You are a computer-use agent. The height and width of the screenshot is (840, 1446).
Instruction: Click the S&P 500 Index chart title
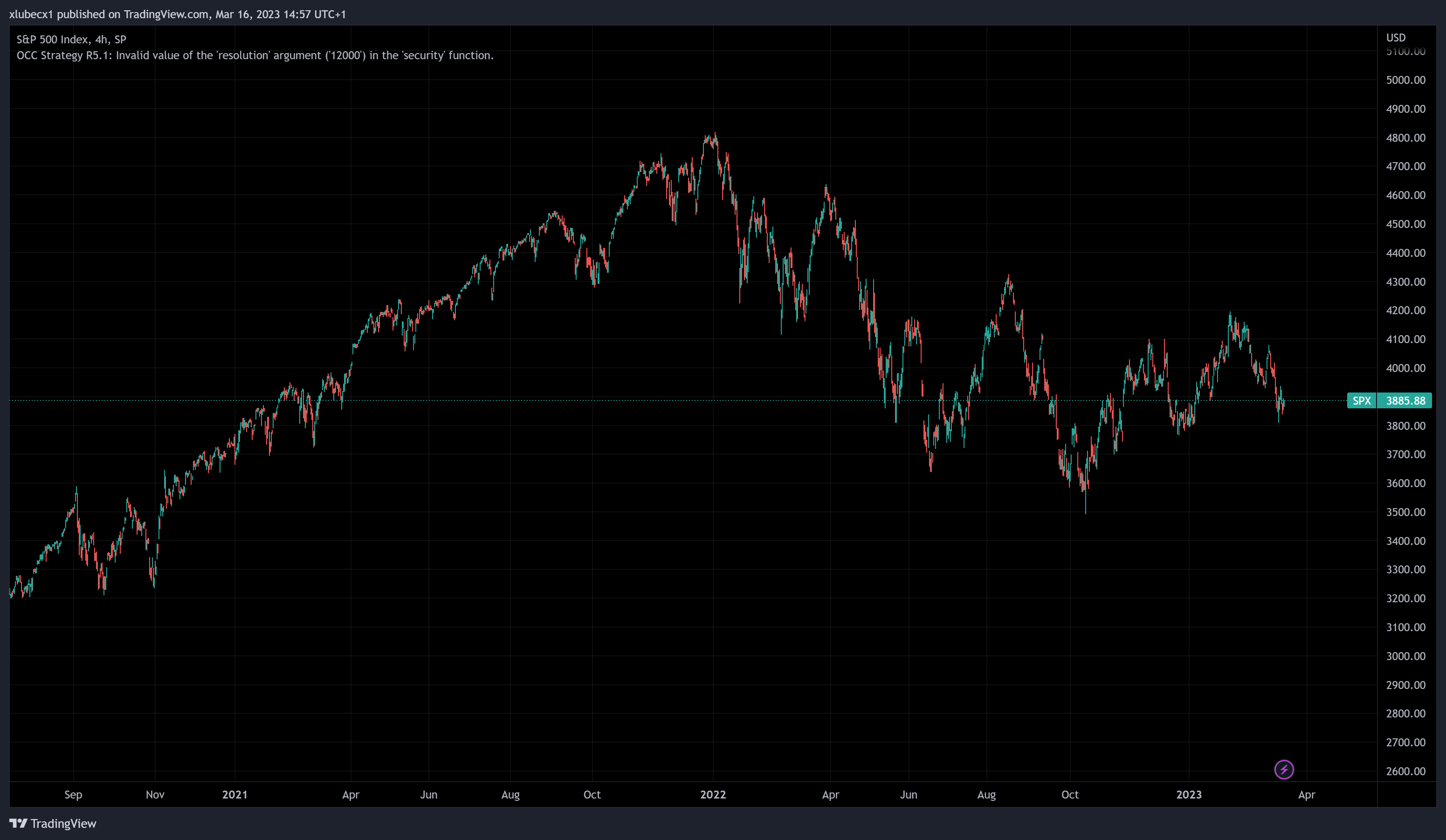[x=71, y=40]
